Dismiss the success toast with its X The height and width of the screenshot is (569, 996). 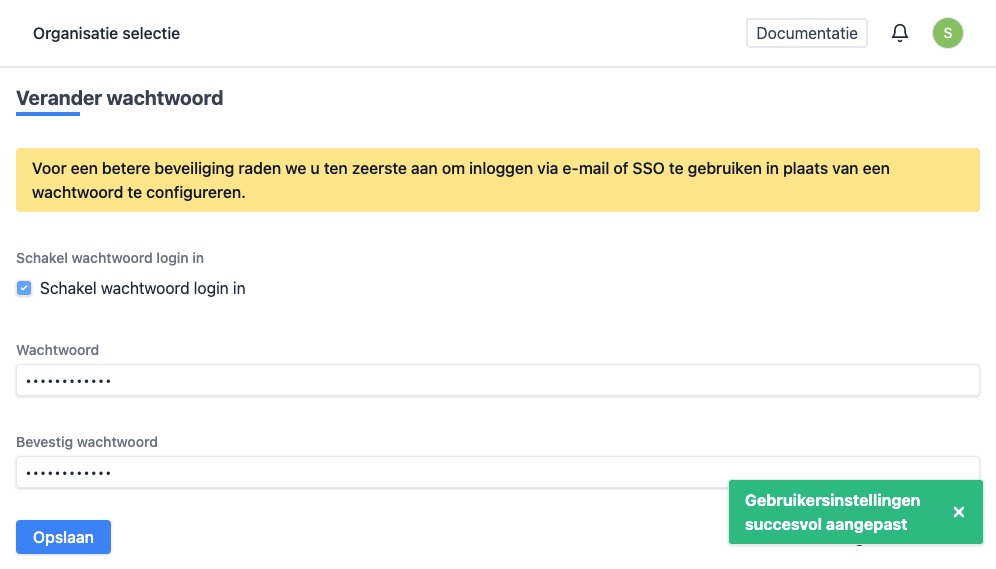pos(959,512)
